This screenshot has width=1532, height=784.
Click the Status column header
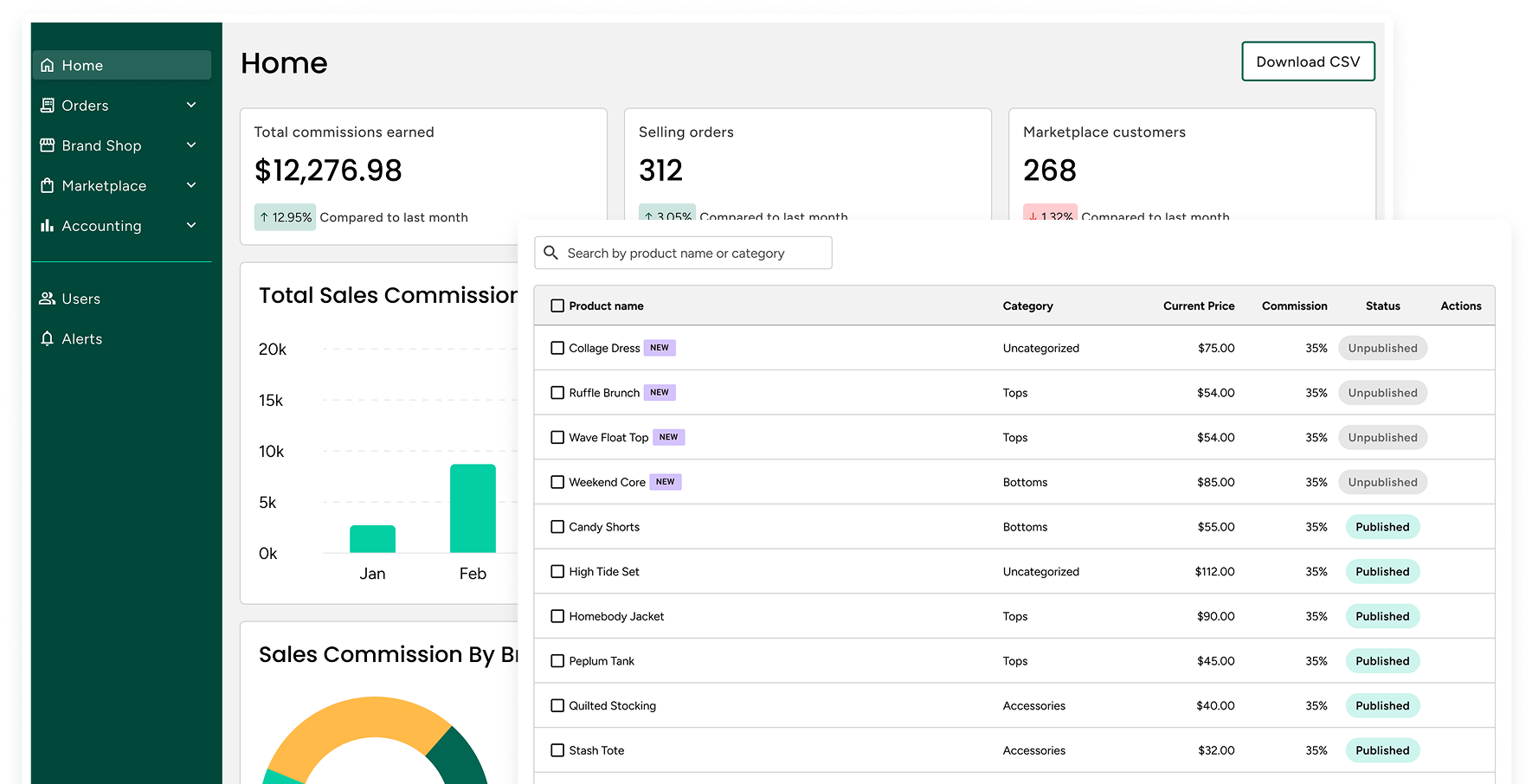pos(1382,305)
